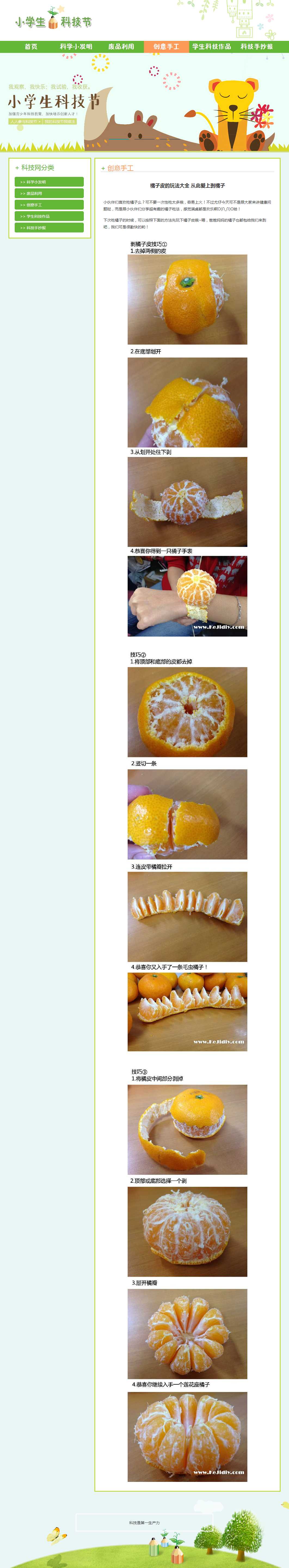Click sidebar button 创意手工
Image resolution: width=289 pixels, height=1568 pixels.
point(49,205)
